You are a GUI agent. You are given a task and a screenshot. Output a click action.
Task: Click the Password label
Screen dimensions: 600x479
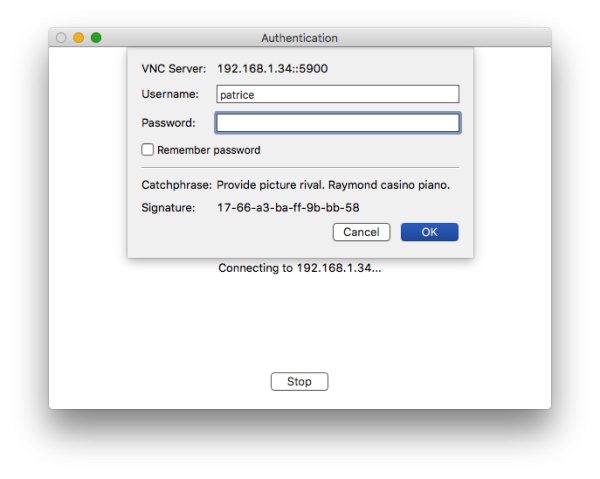pyautogui.click(x=168, y=123)
